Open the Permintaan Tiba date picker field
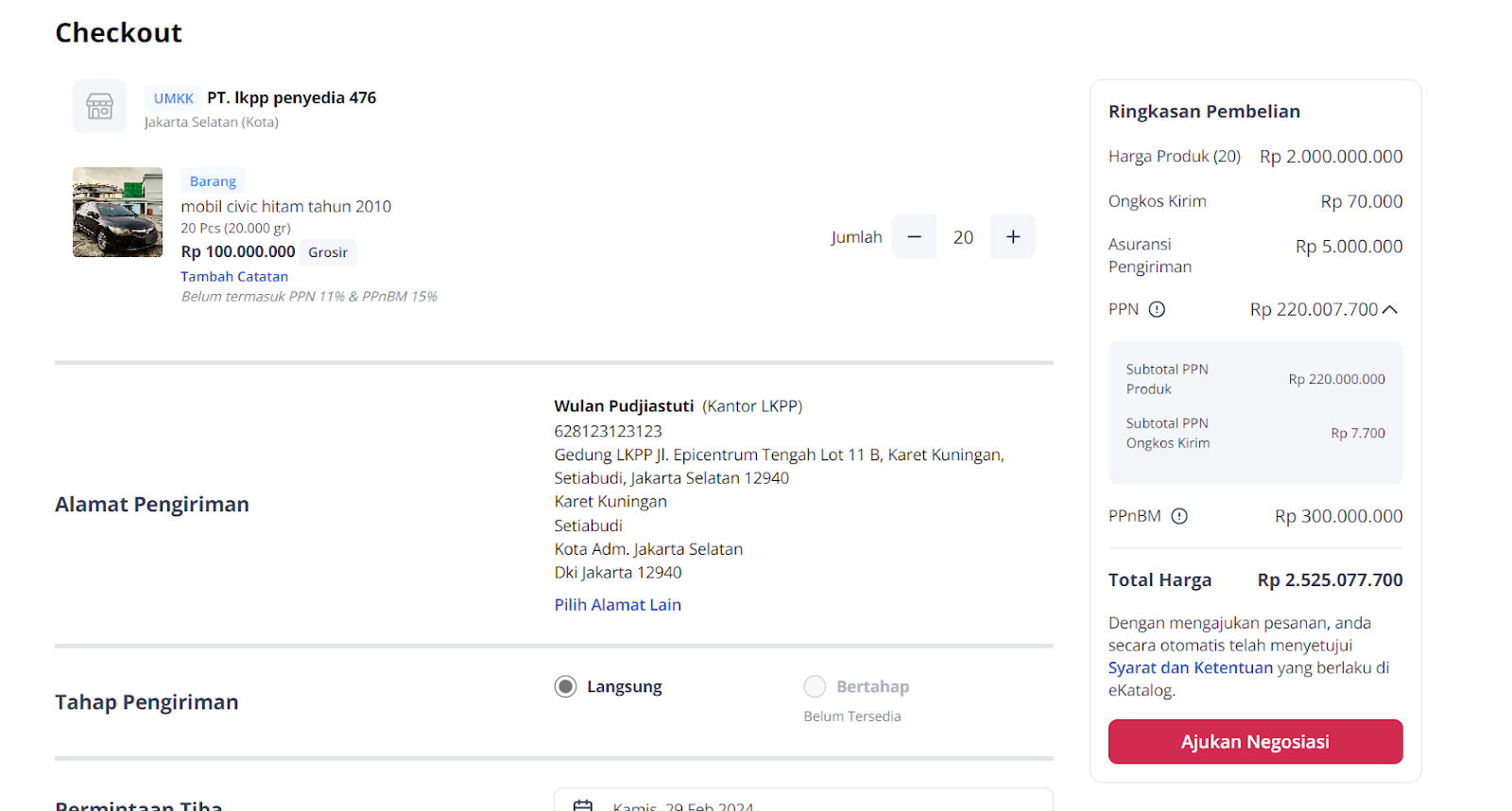The height and width of the screenshot is (811, 1512). pos(803,802)
